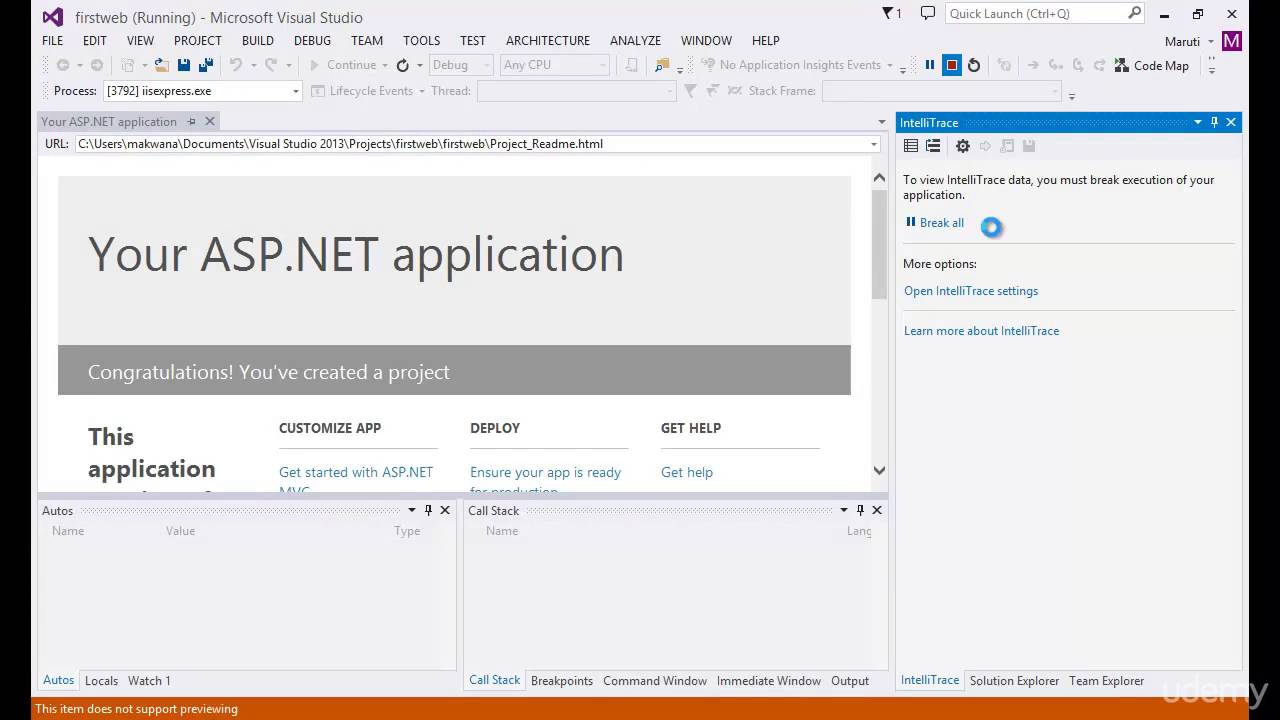Open the feedback speech bubble icon
The width and height of the screenshot is (1280, 720).
click(x=928, y=14)
